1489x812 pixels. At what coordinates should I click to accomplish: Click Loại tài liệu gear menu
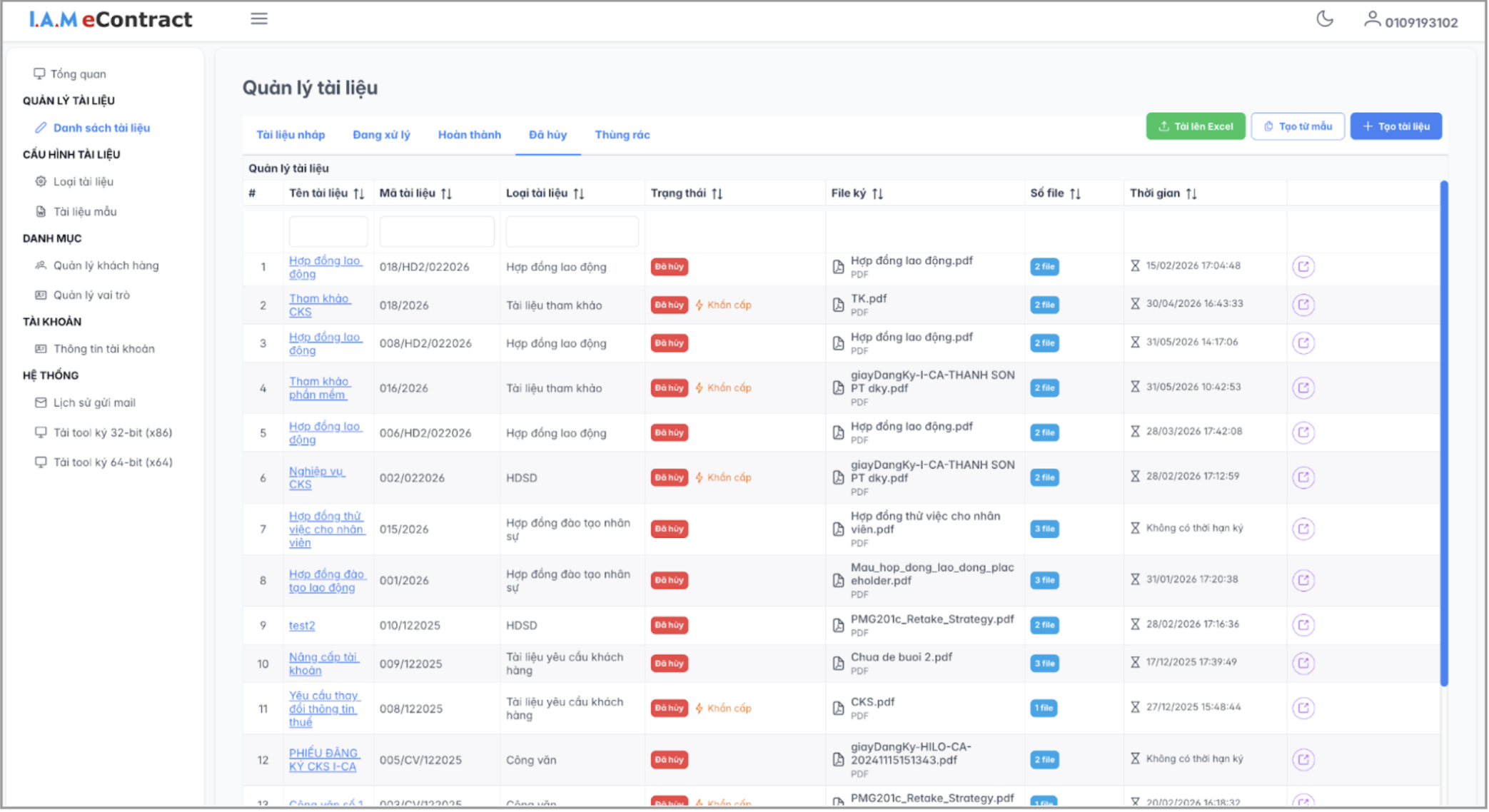click(84, 182)
